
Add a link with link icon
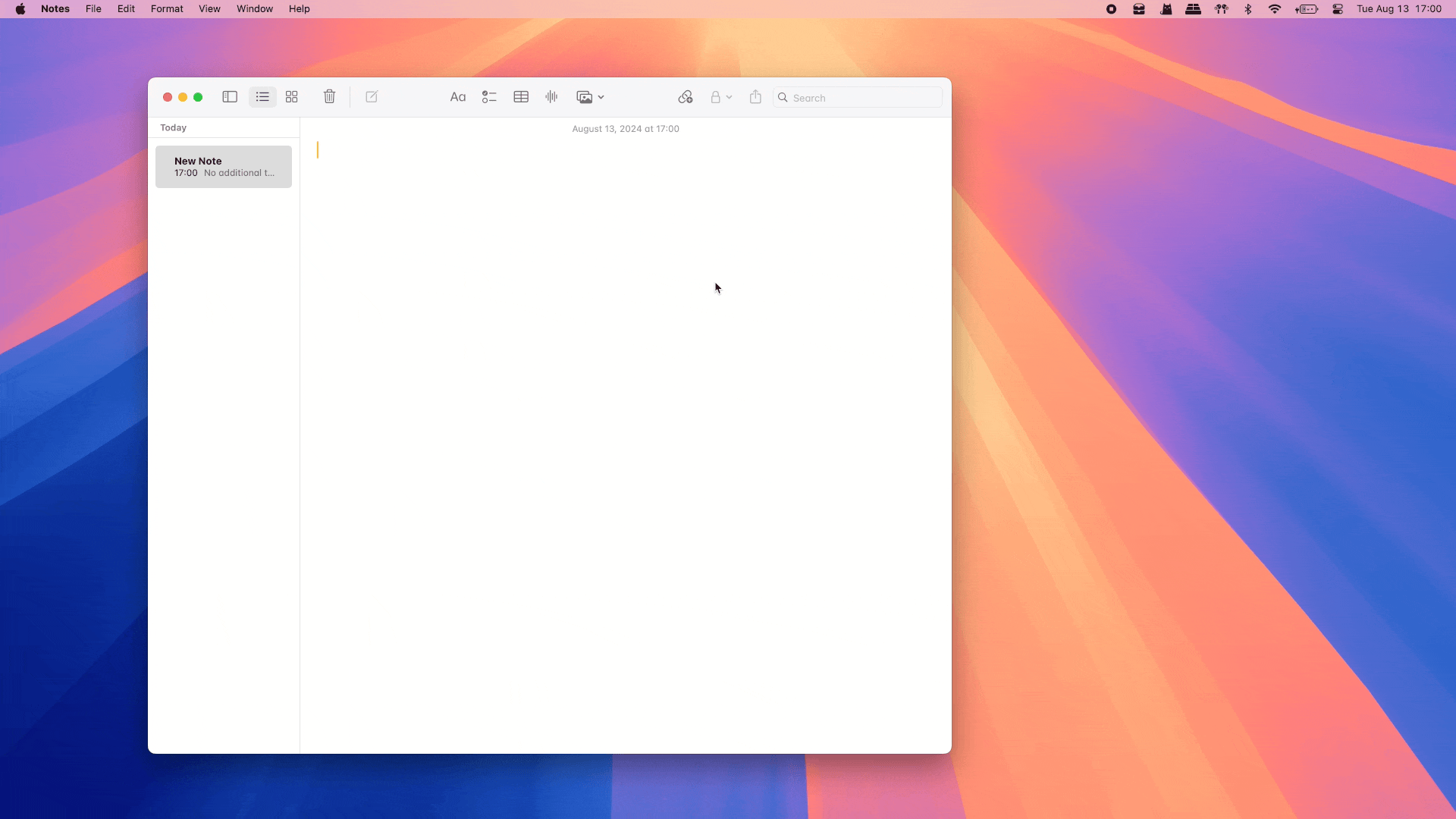coord(686,97)
